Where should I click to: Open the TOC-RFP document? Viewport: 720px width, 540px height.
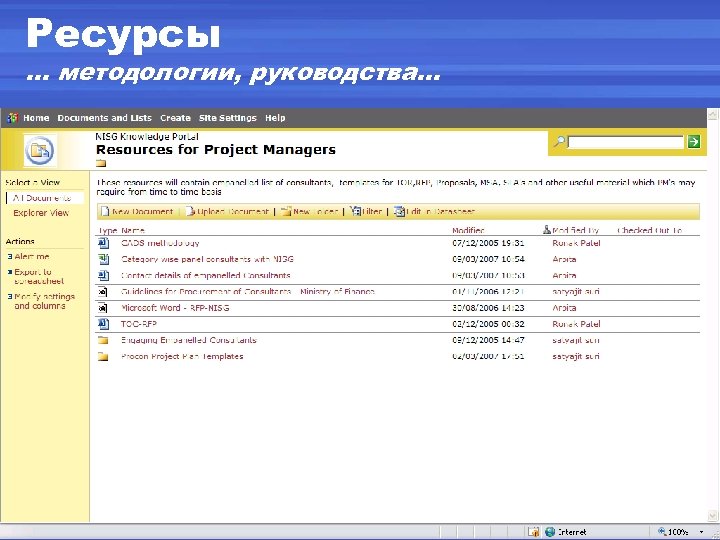tap(139, 324)
